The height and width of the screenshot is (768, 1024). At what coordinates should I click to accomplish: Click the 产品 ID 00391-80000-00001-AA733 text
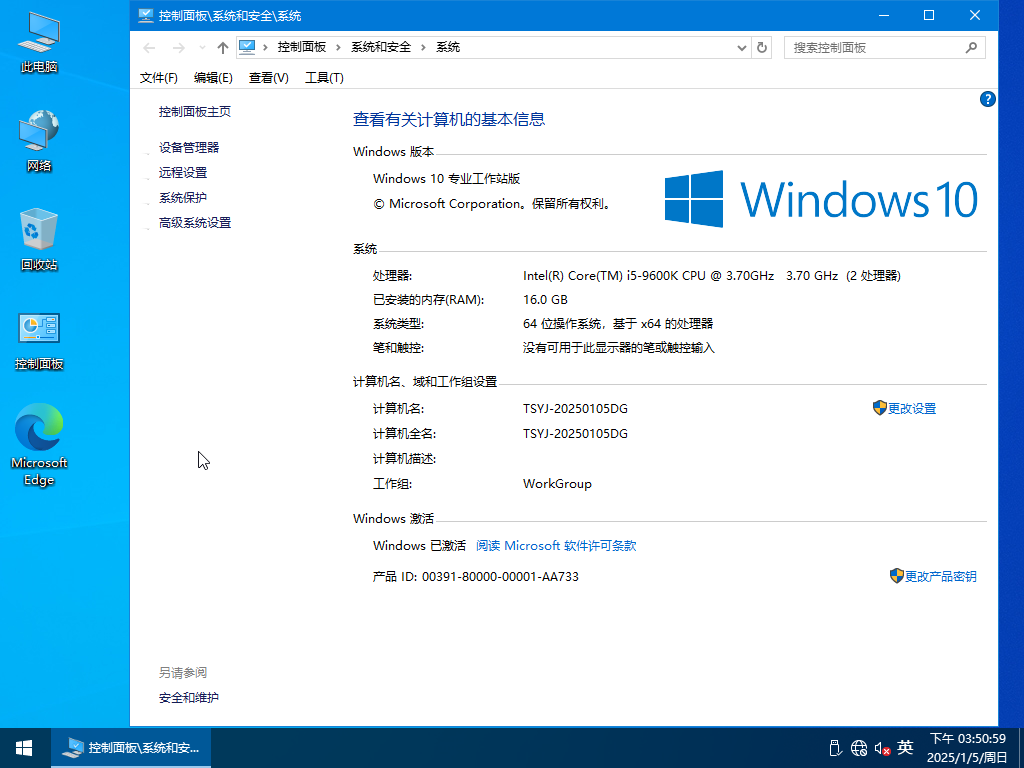point(475,577)
